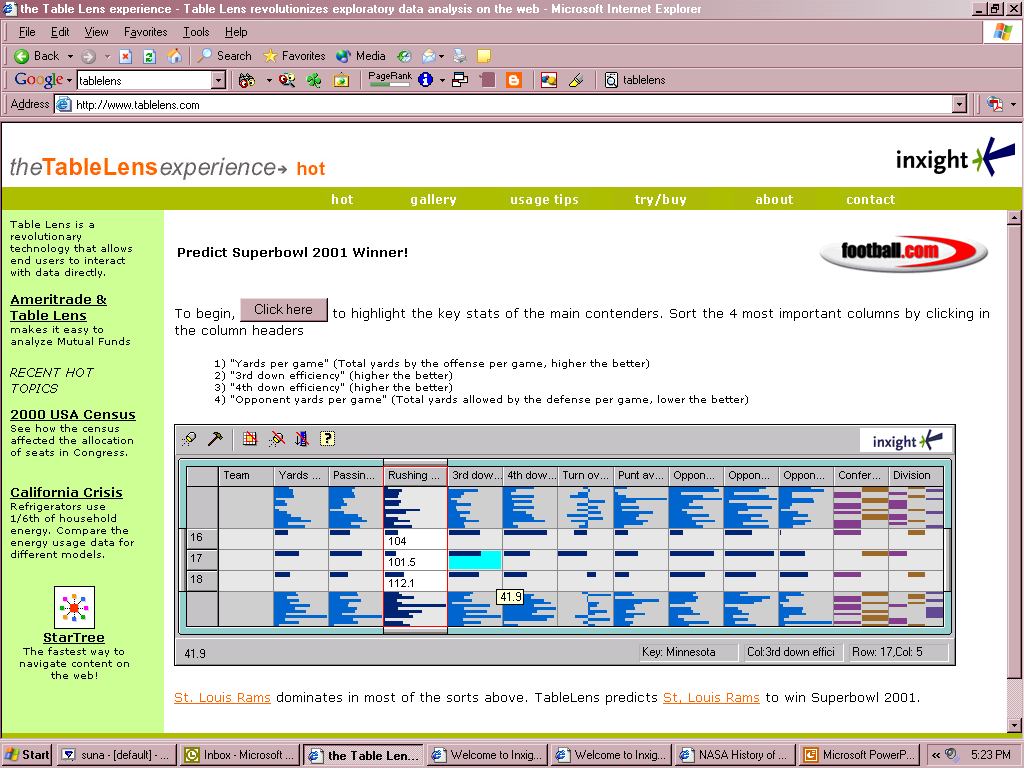Switch to the gallery navigation tab
Image resolution: width=1024 pixels, height=768 pixels.
pos(433,199)
